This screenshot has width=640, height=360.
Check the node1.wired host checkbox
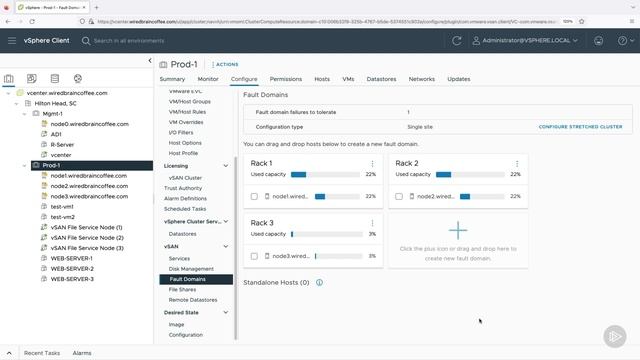[254, 197]
